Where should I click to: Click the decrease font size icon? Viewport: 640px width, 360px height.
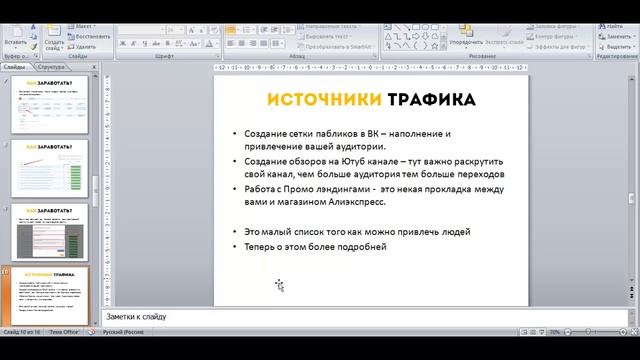point(201,30)
